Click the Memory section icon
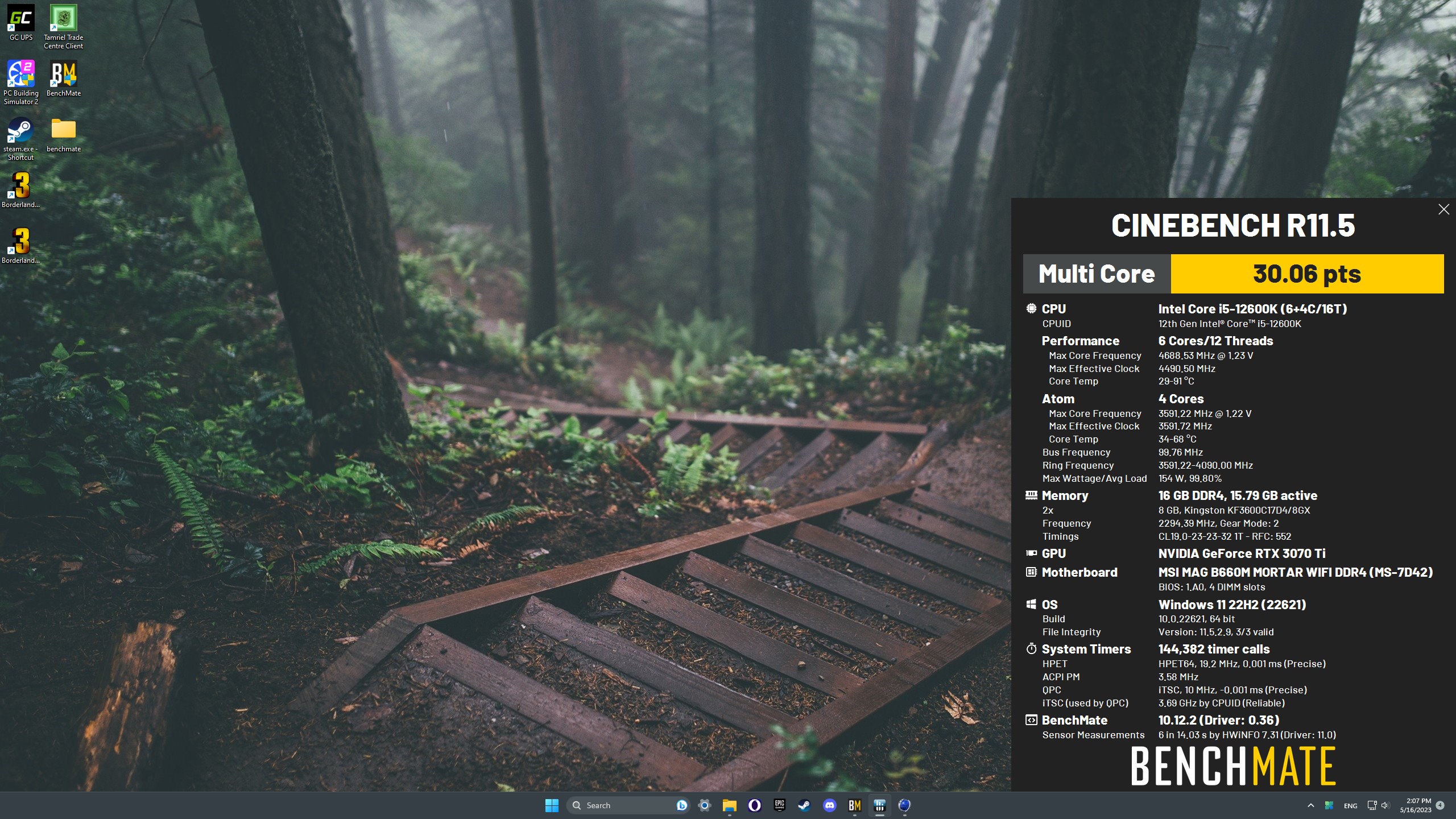Image resolution: width=1456 pixels, height=819 pixels. tap(1031, 495)
